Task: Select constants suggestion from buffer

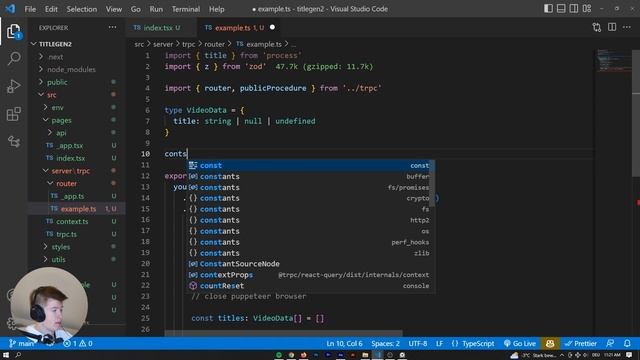Action: 309,176
